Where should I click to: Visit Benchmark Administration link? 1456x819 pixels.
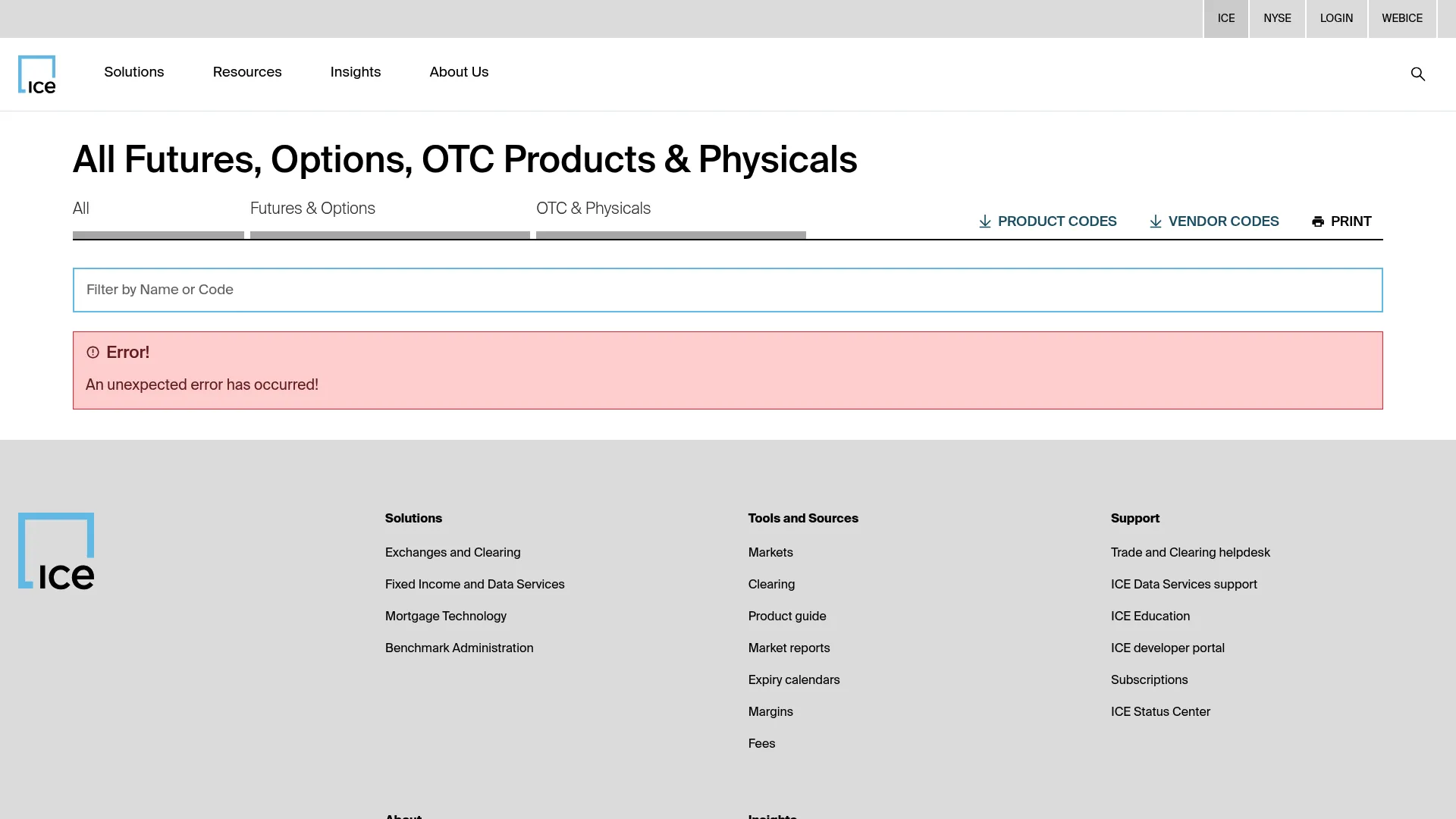click(460, 648)
